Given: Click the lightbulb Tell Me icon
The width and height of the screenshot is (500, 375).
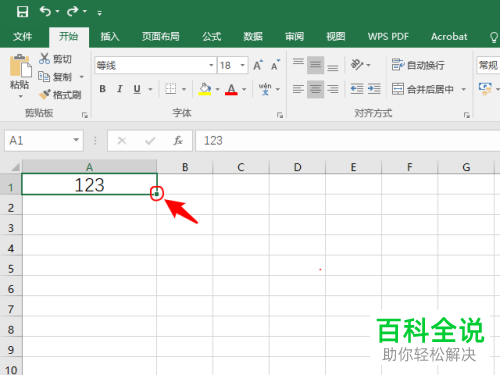Looking at the screenshot, I should coord(494,37).
